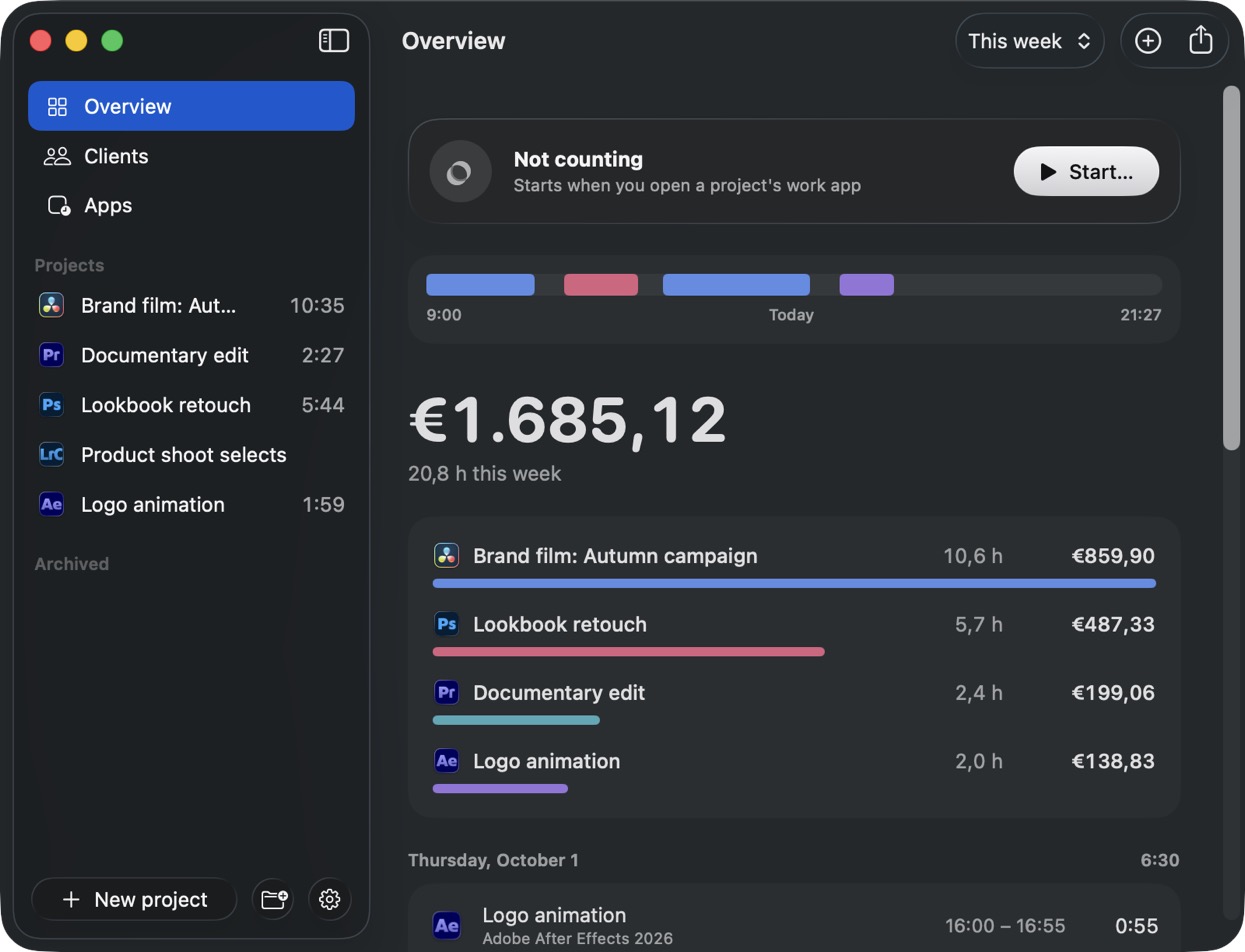1245x952 pixels.
Task: Select Logo animation project in sidebar
Action: coord(191,504)
